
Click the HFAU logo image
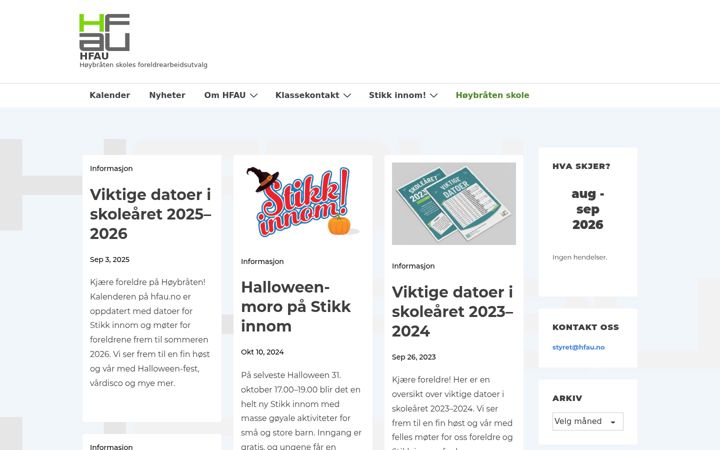[x=105, y=32]
